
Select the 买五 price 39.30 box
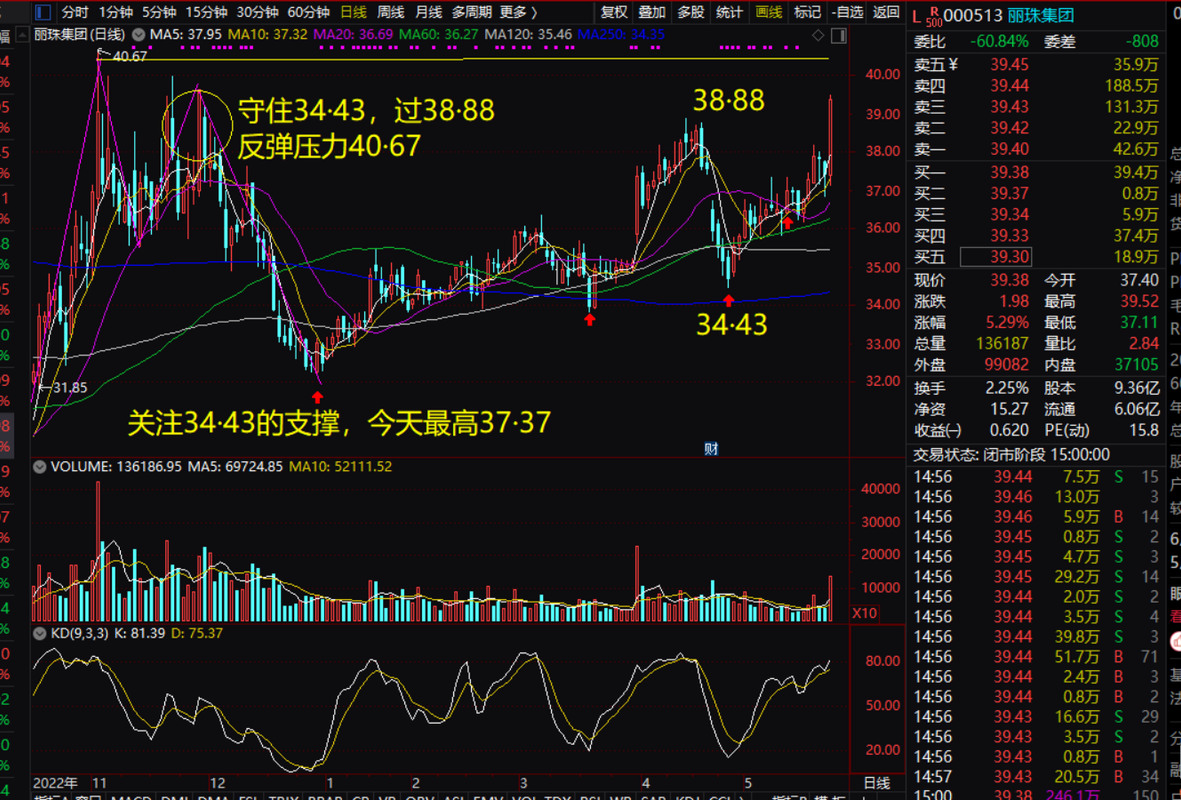[x=995, y=257]
